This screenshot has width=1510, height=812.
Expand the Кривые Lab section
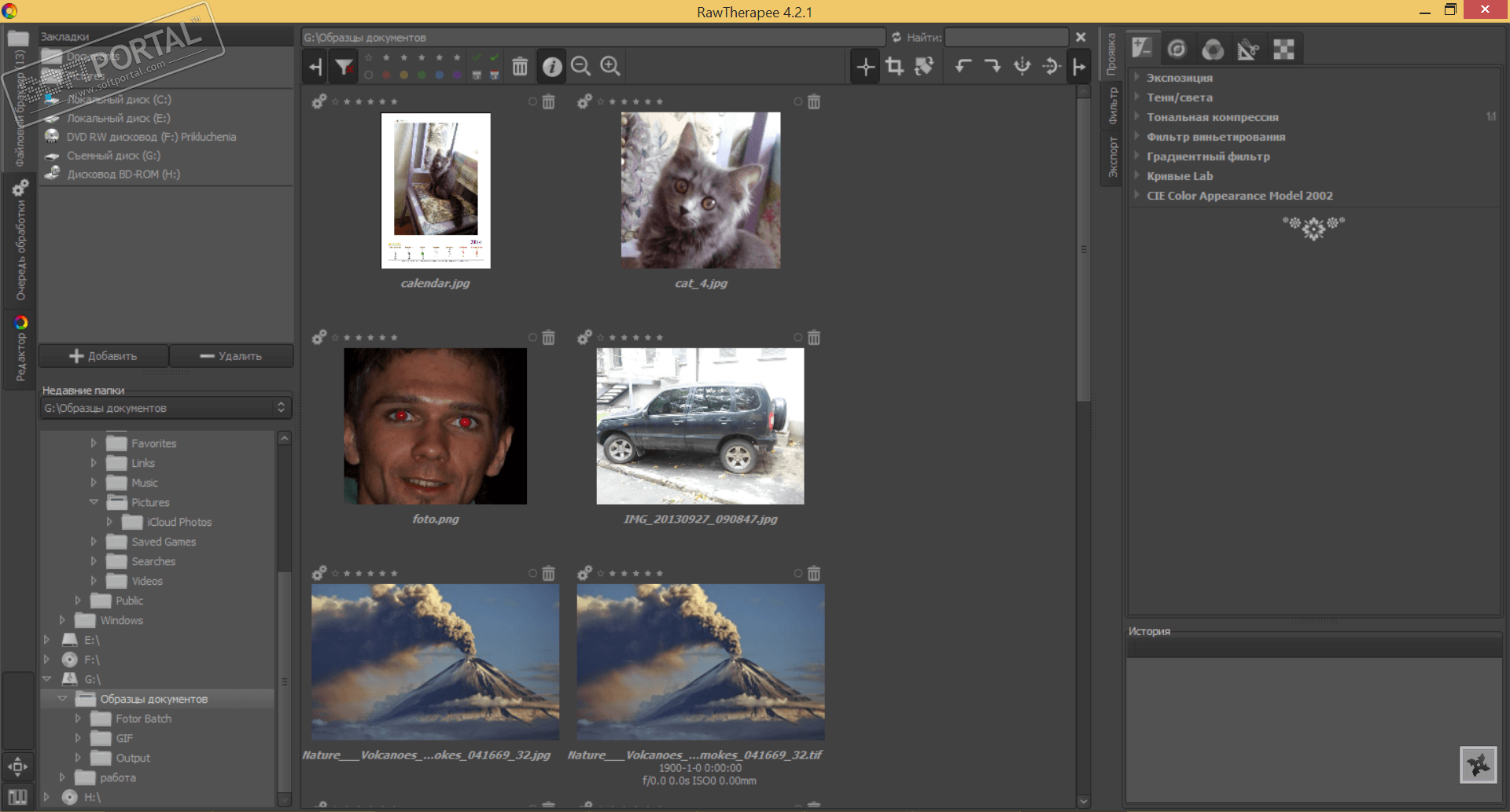coord(1179,175)
